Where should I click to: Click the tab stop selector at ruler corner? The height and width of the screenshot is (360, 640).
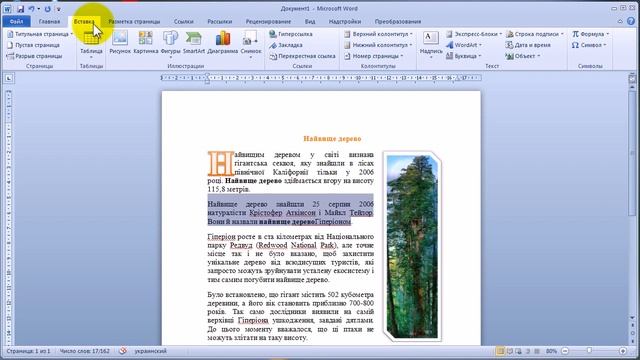click(x=9, y=78)
